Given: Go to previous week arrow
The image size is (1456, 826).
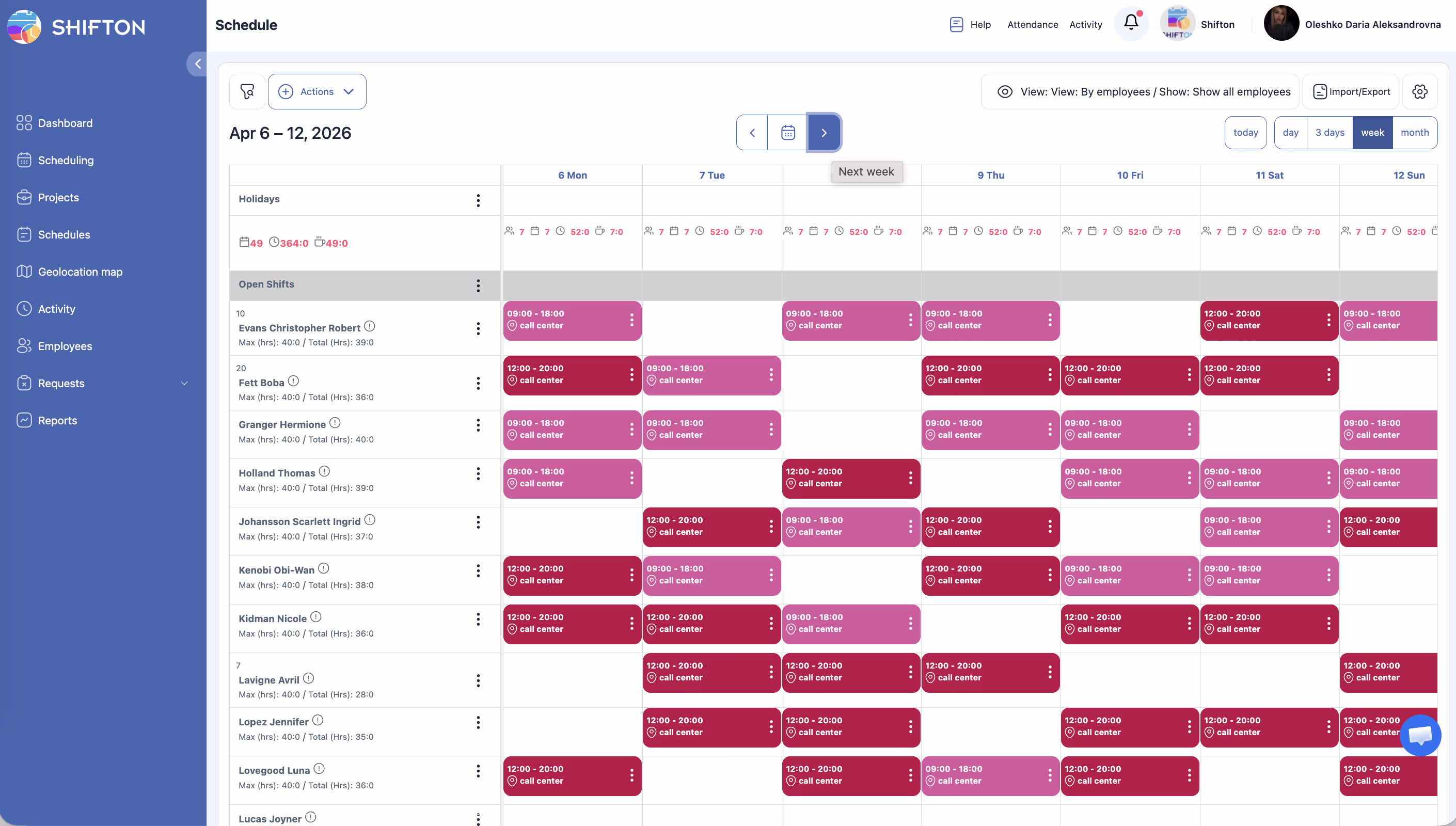Looking at the screenshot, I should [752, 133].
